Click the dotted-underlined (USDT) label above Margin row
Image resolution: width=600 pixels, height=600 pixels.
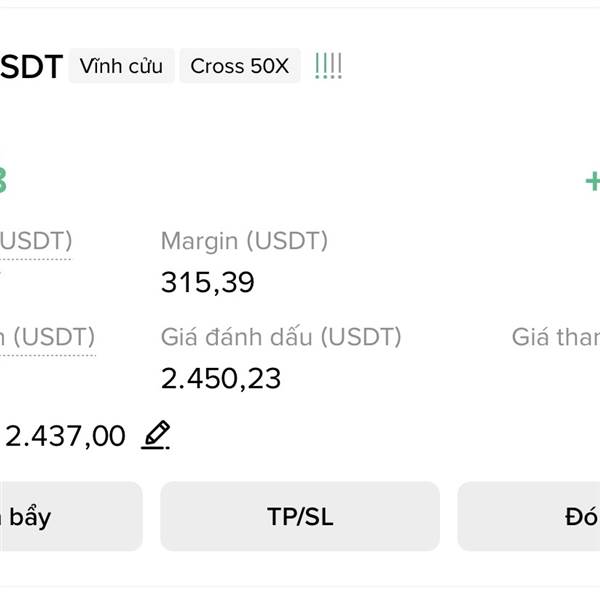pos(36,241)
